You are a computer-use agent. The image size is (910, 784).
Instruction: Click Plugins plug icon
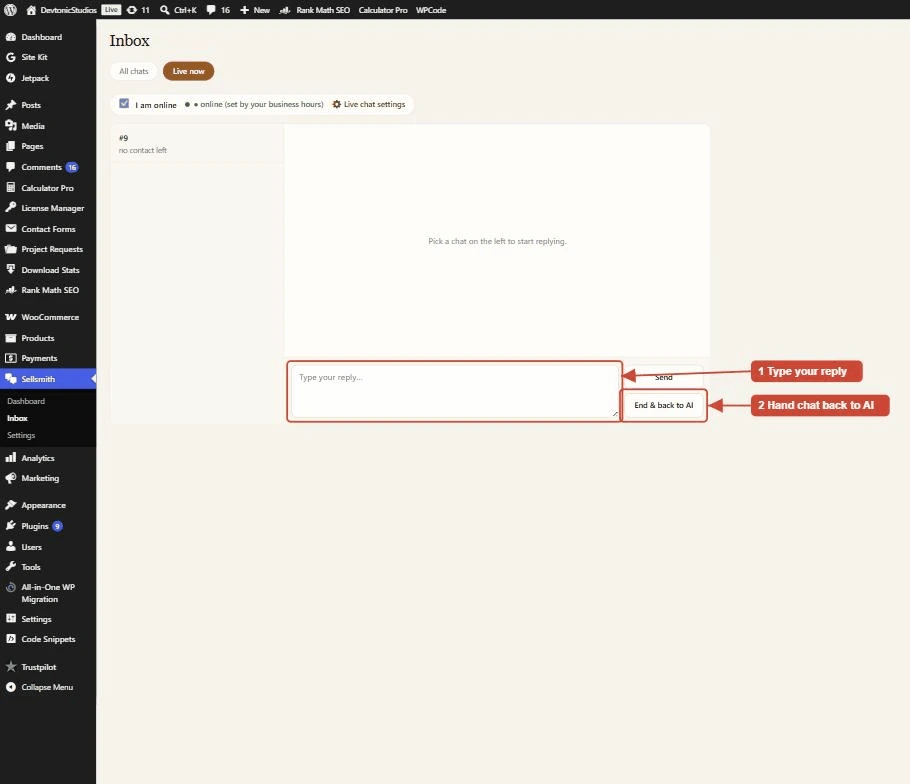click(10, 526)
